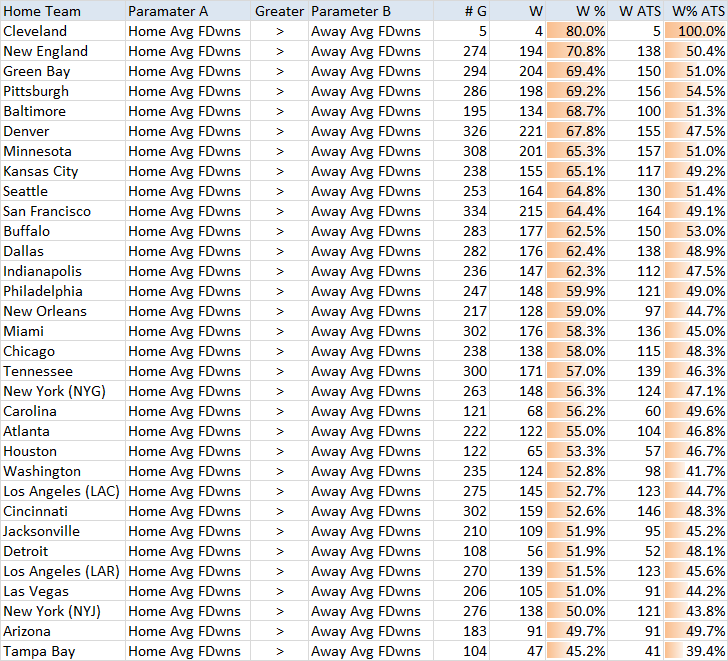Select the Las Vegas team cell
Viewport: 728px width, 661px height.
tap(63, 590)
